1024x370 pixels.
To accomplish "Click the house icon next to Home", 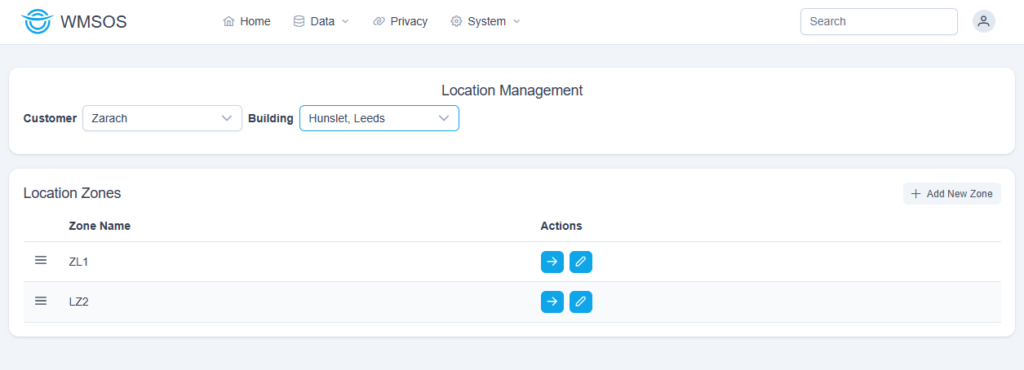I will [x=229, y=22].
